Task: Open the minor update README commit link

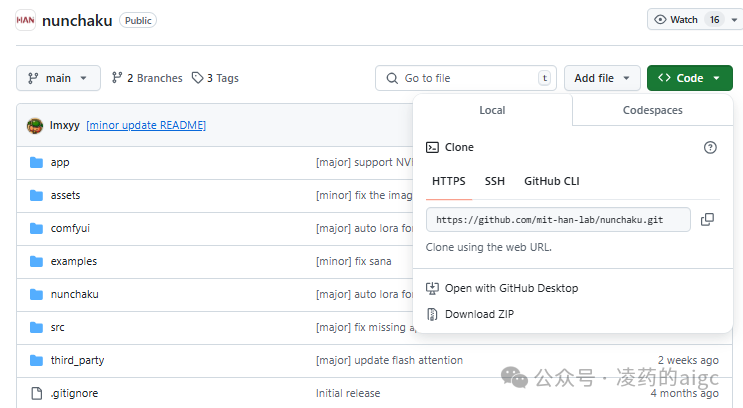Action: (x=146, y=125)
